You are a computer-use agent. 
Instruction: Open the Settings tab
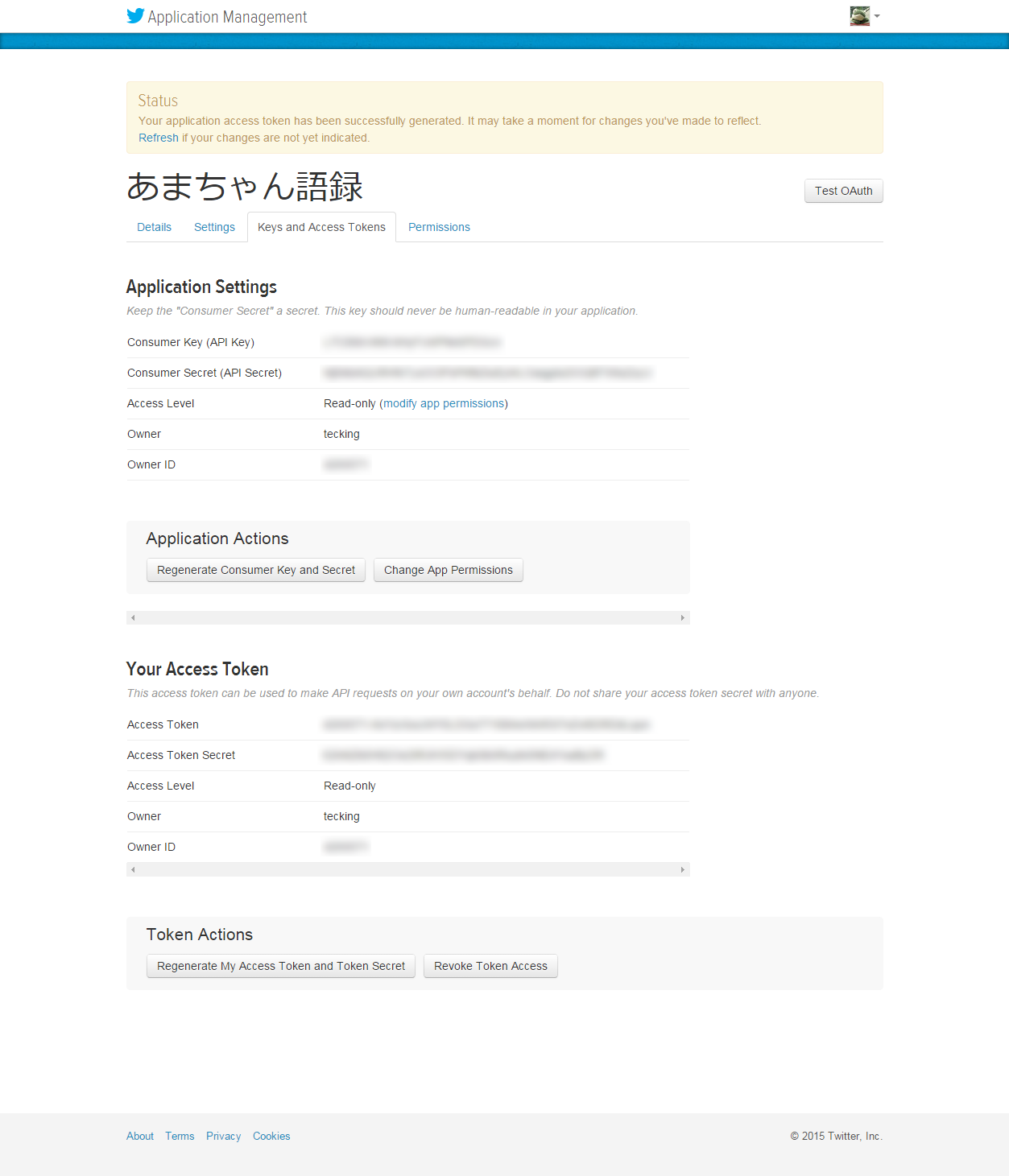click(x=214, y=227)
